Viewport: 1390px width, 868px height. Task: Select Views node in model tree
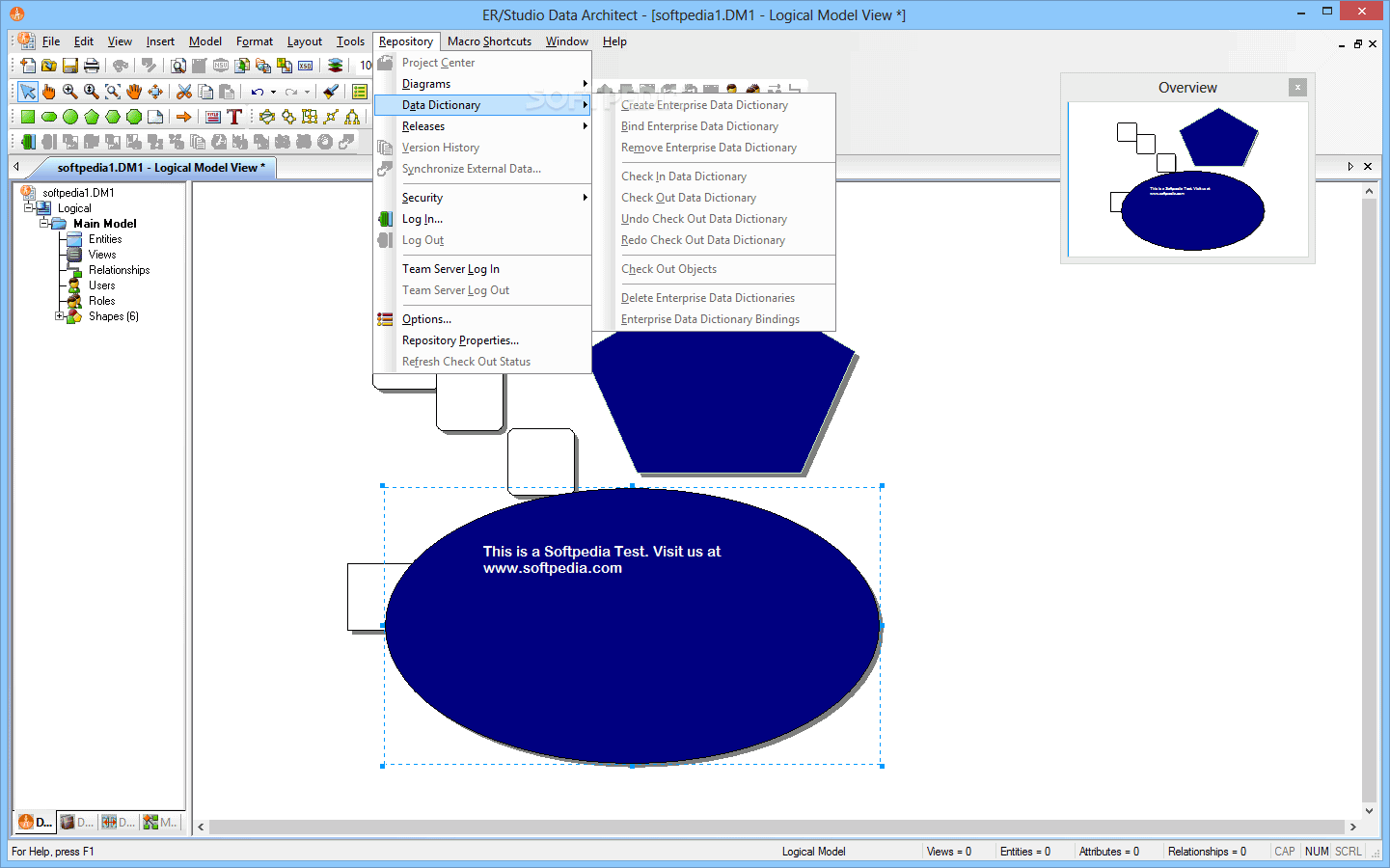click(x=102, y=254)
